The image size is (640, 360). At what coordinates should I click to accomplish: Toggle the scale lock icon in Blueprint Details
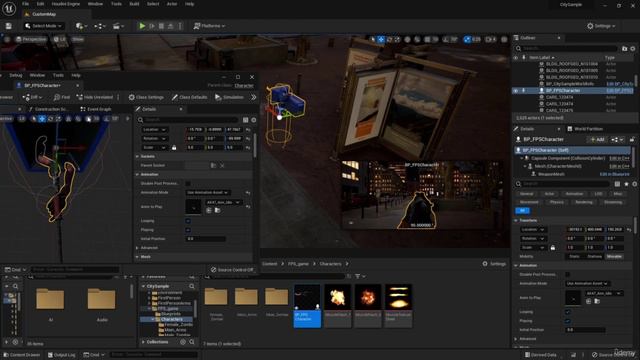174,147
